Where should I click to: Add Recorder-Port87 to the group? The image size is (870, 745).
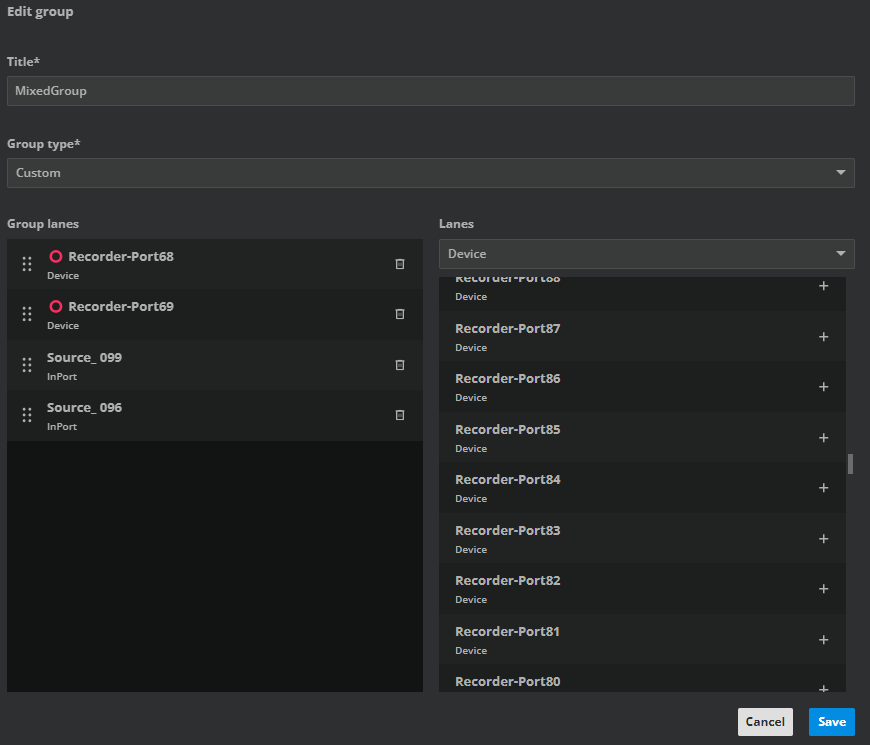pos(823,337)
